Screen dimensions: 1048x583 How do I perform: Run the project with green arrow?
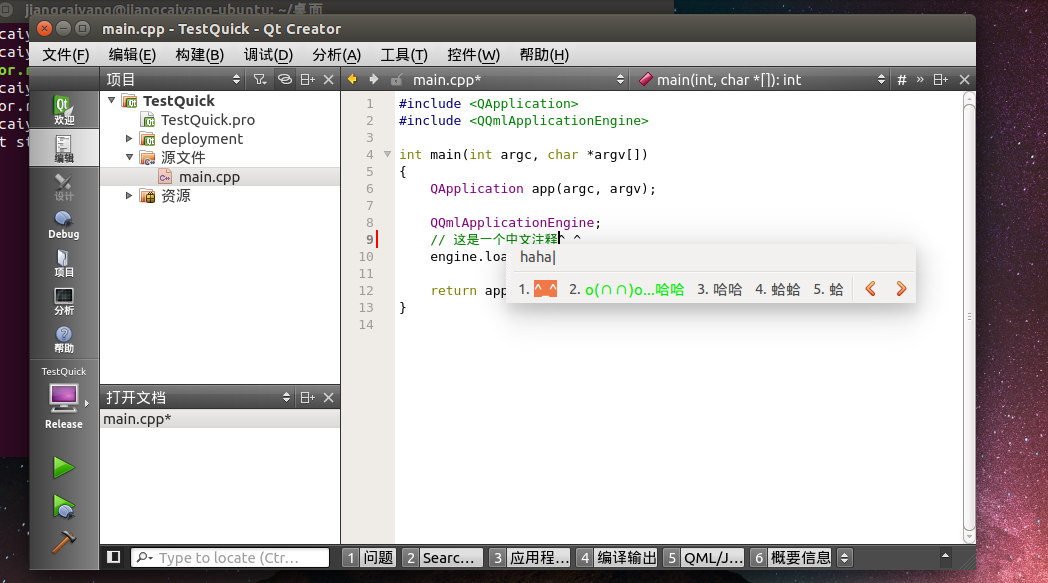pos(64,467)
